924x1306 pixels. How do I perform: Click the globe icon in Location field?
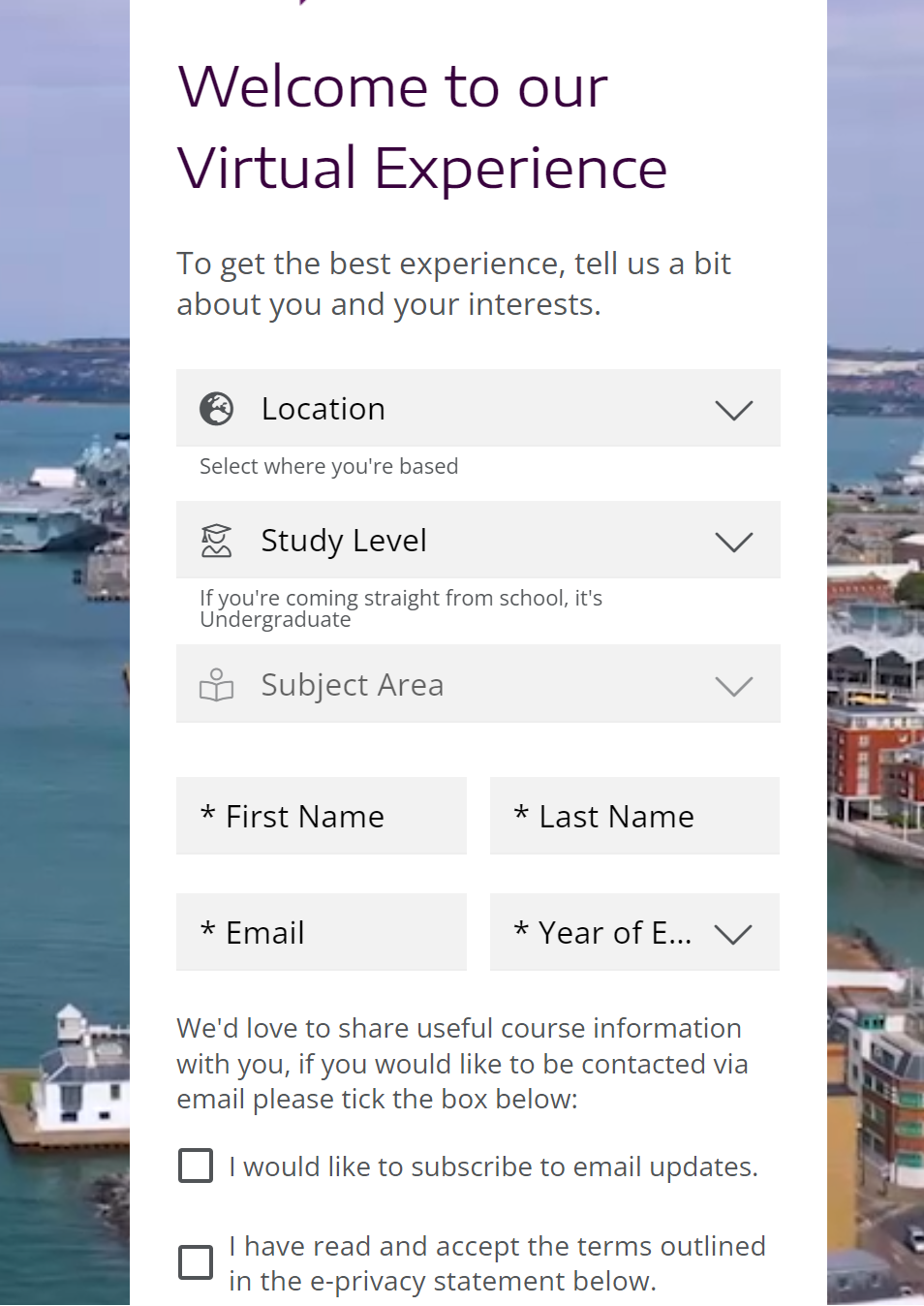coord(216,409)
